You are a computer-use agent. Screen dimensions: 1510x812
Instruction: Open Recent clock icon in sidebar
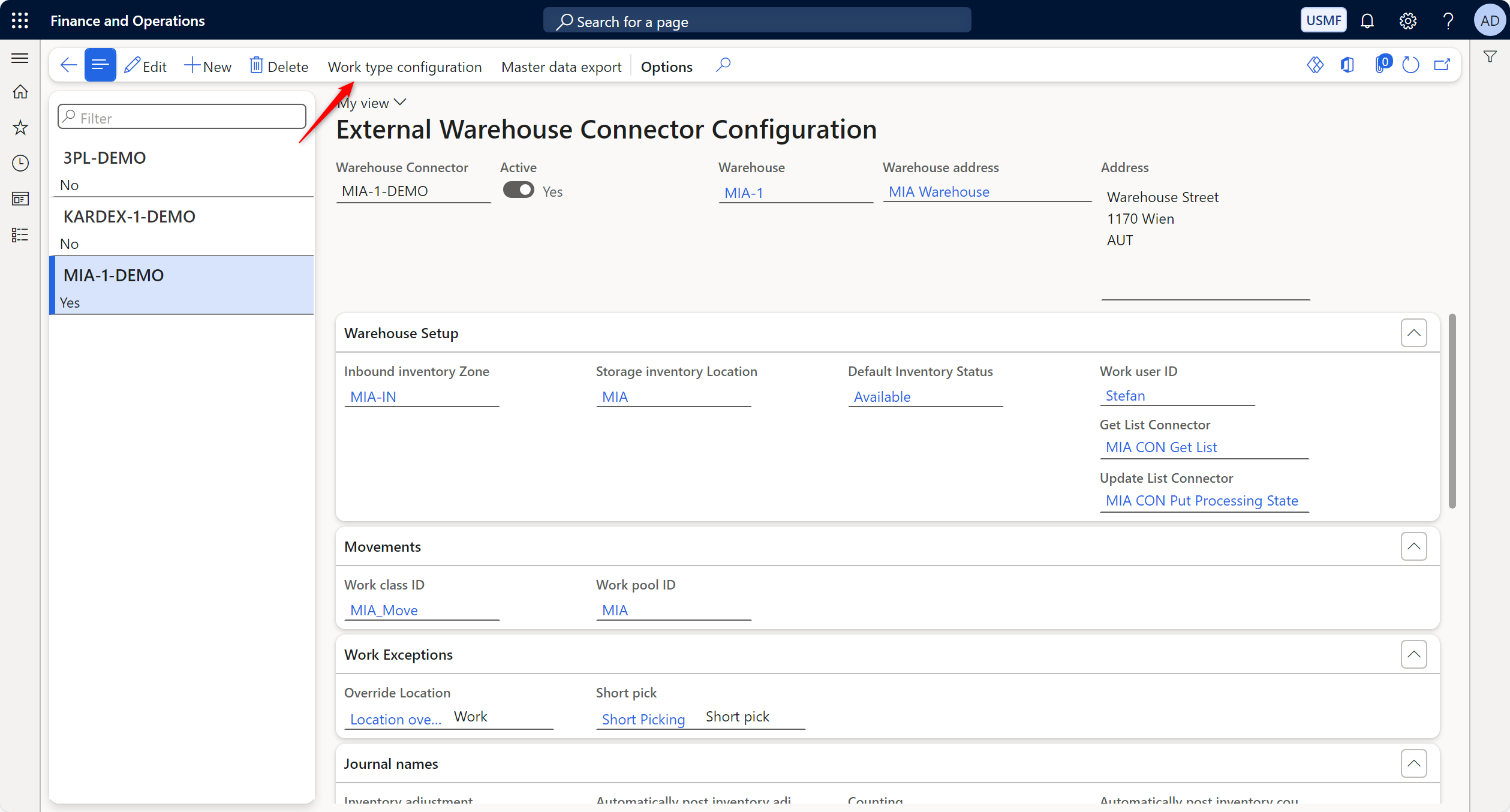click(20, 163)
